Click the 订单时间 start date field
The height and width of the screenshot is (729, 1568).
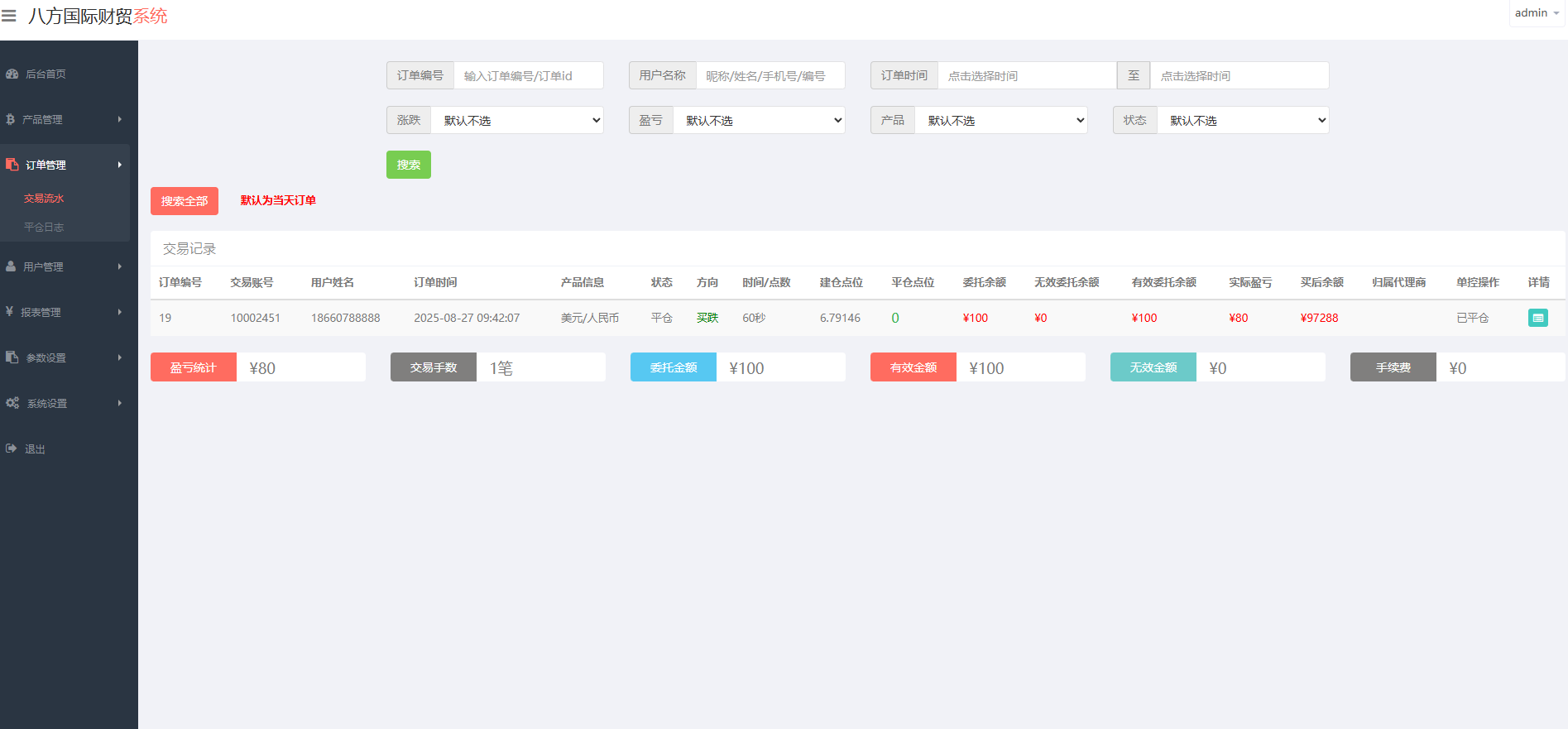(1026, 75)
